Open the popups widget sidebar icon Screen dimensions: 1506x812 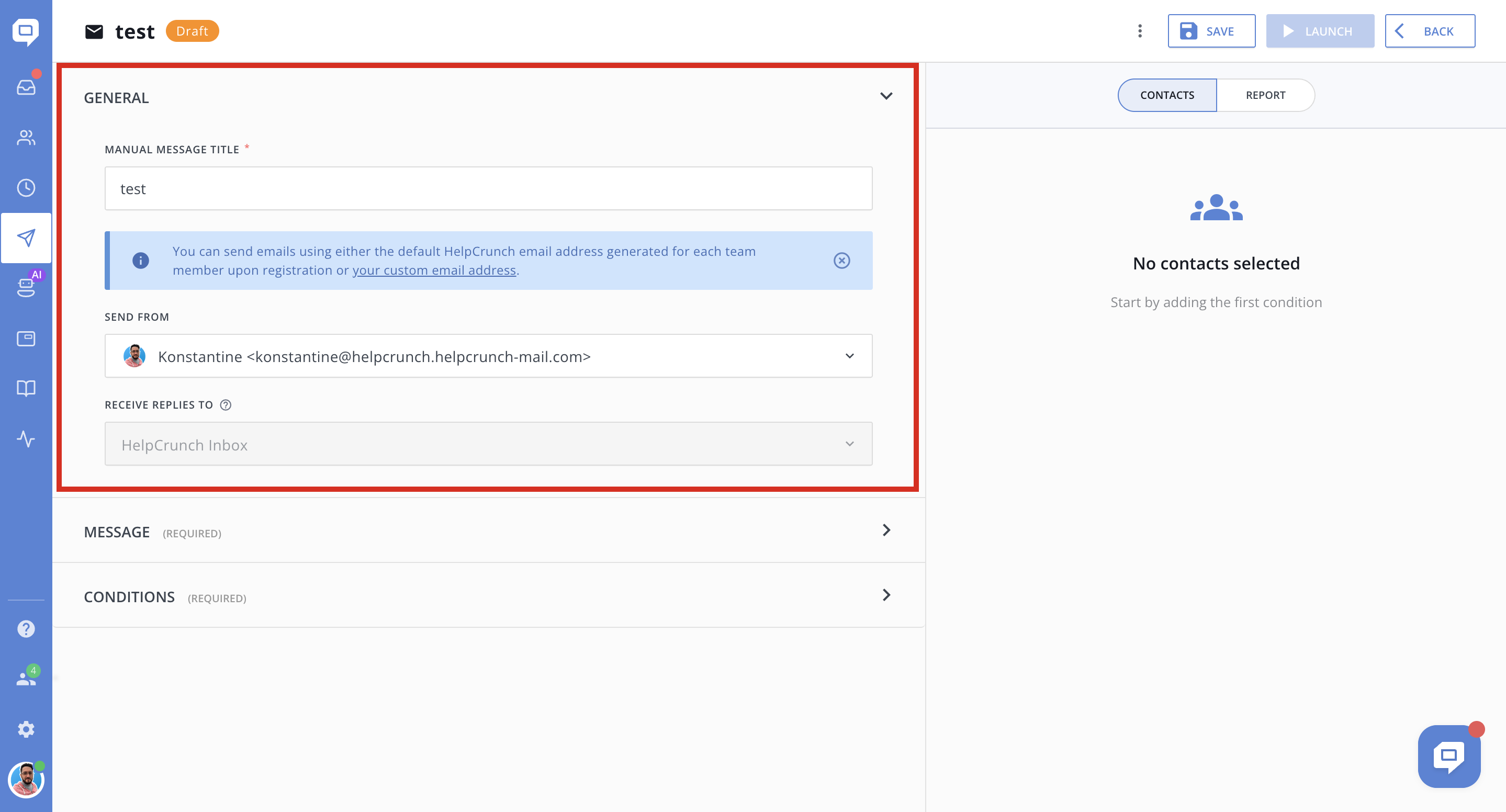26,339
